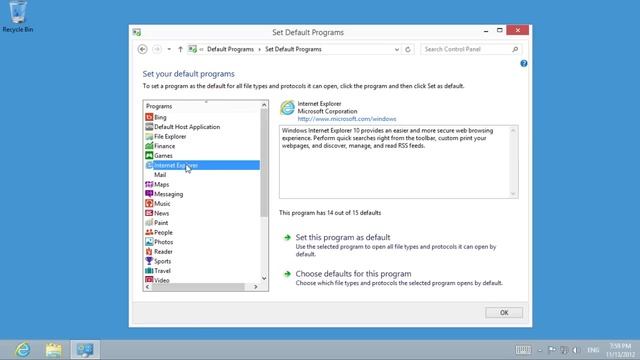Click the ENG language indicator
This screenshot has height=360, width=640.
click(593, 350)
